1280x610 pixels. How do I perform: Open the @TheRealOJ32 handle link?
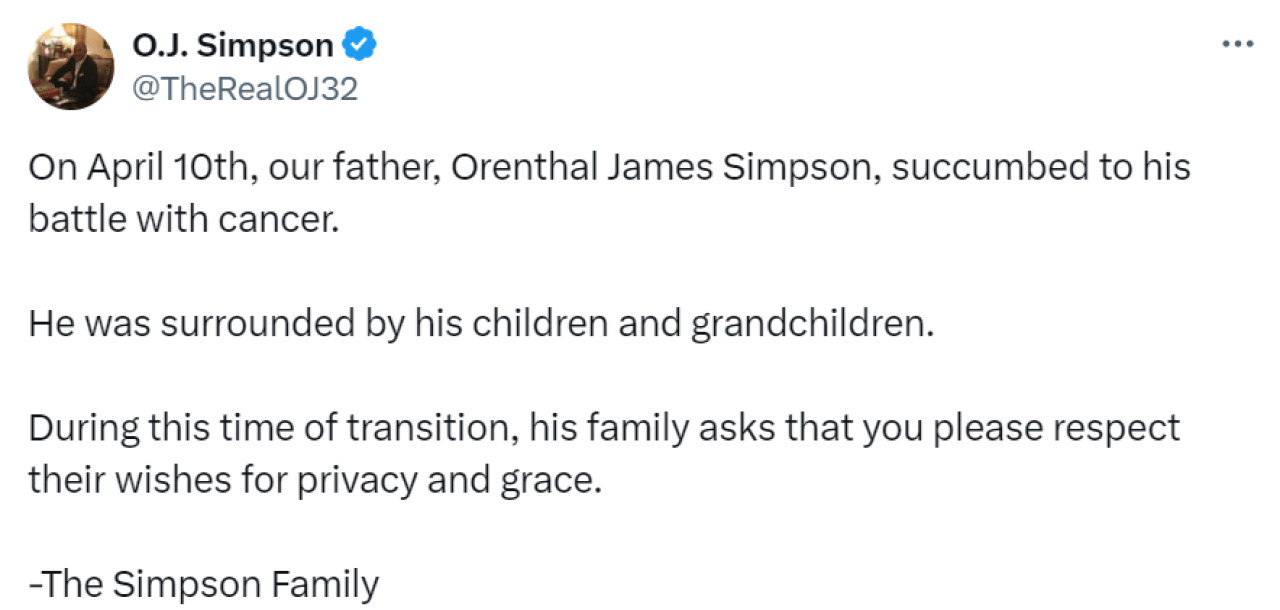point(244,90)
